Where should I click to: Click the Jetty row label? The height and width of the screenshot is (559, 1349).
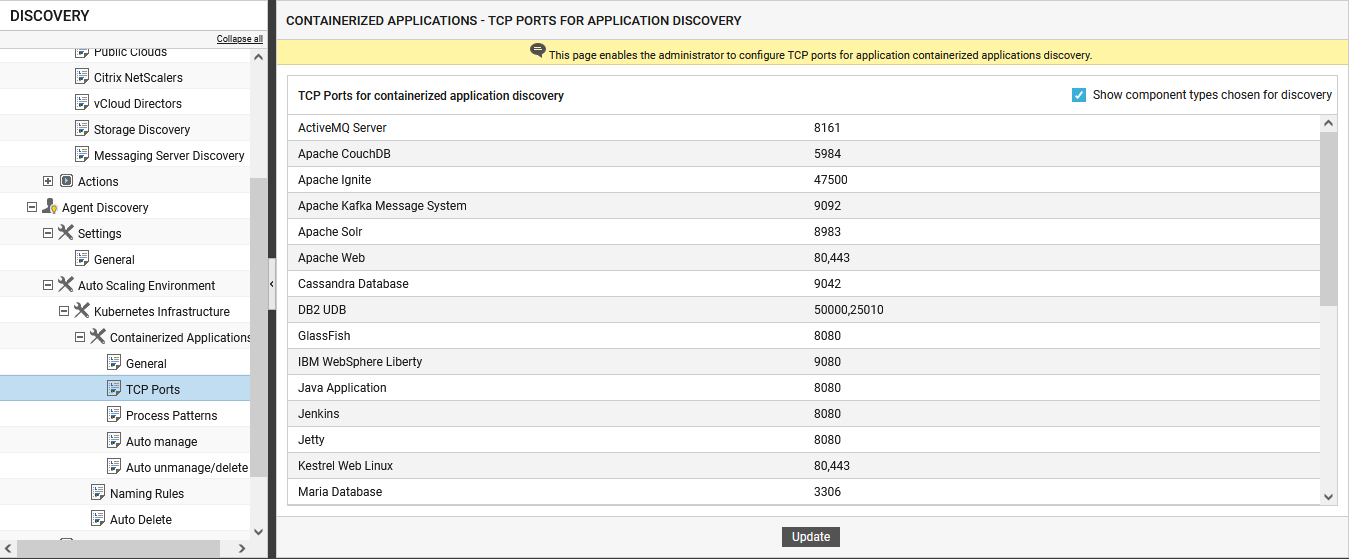click(x=311, y=440)
